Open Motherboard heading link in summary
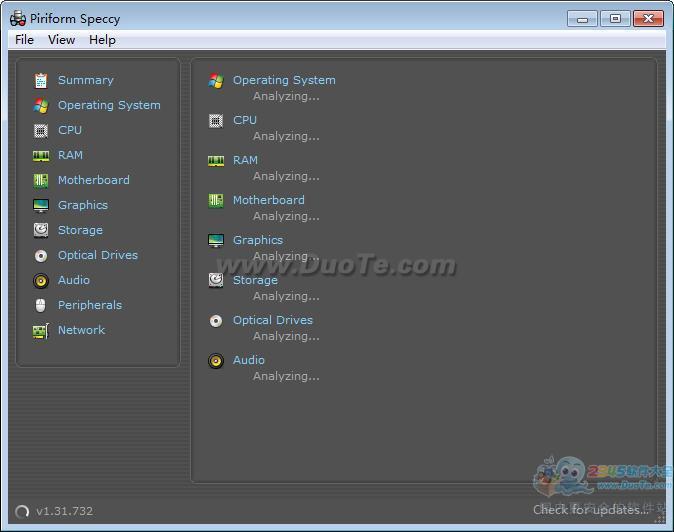 [269, 200]
